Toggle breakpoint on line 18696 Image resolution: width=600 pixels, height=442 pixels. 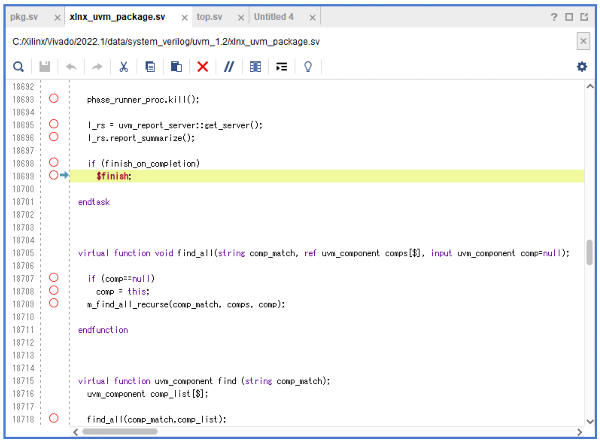click(54, 137)
